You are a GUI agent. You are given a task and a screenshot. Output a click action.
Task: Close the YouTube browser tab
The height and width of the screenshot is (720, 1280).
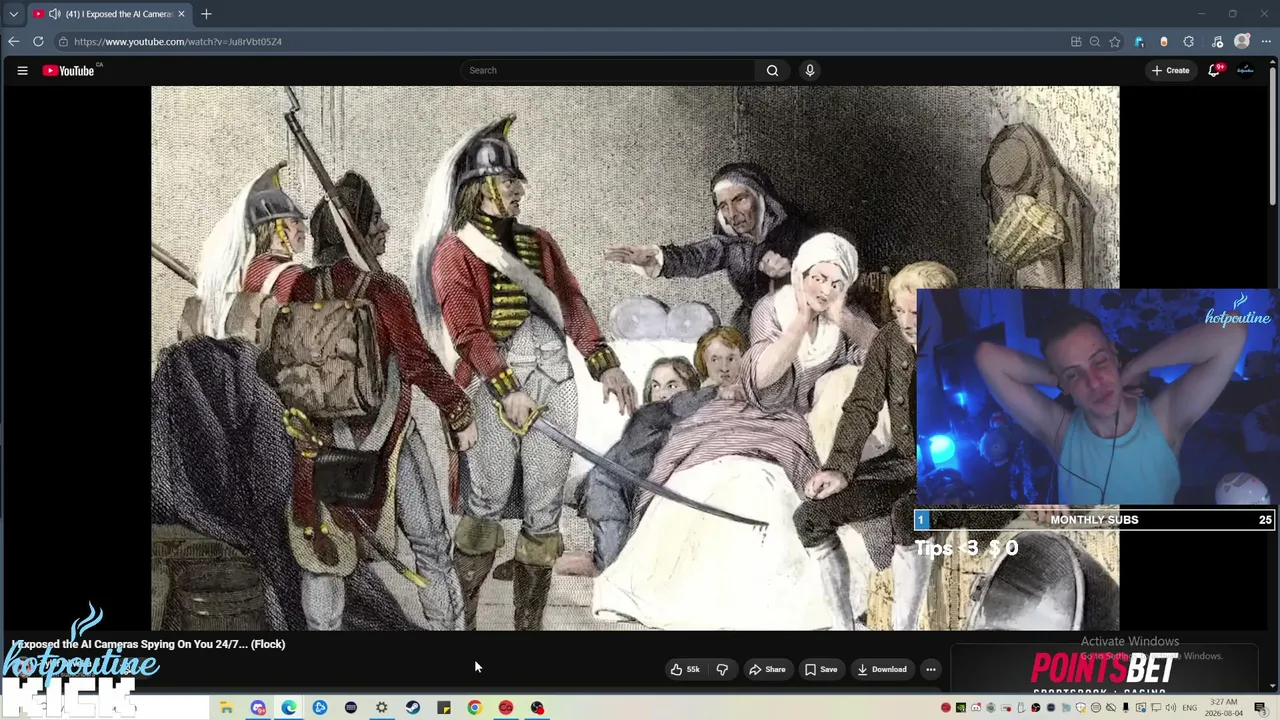[x=181, y=14]
